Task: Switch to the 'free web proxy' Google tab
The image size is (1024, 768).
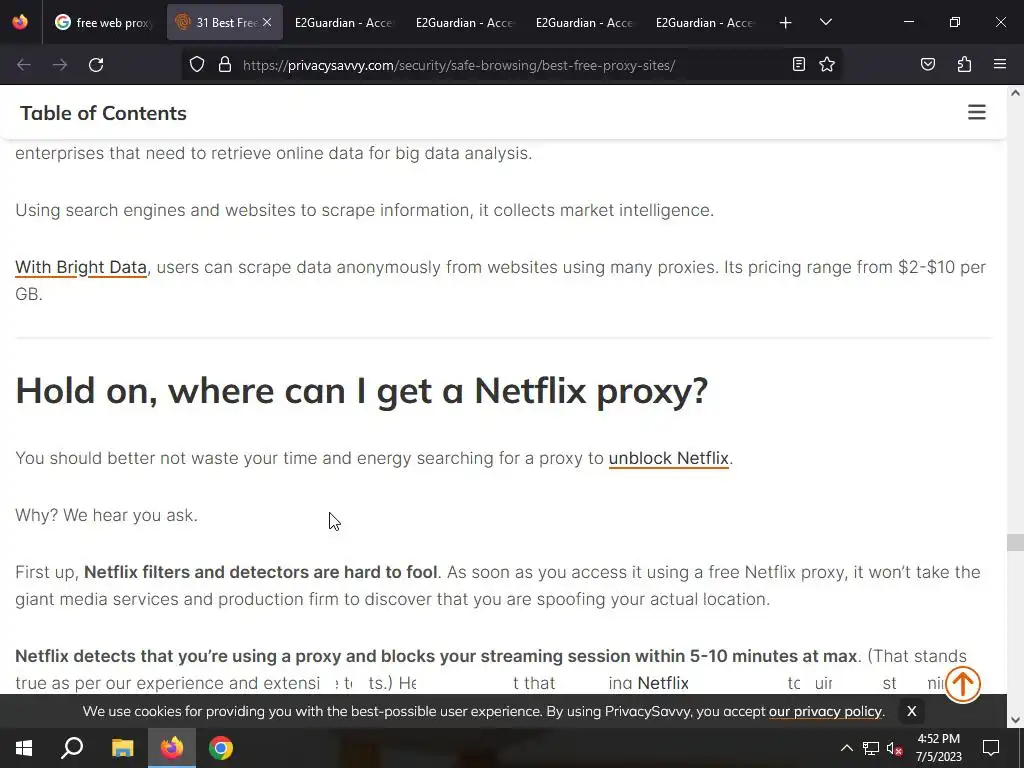Action: tap(103, 22)
